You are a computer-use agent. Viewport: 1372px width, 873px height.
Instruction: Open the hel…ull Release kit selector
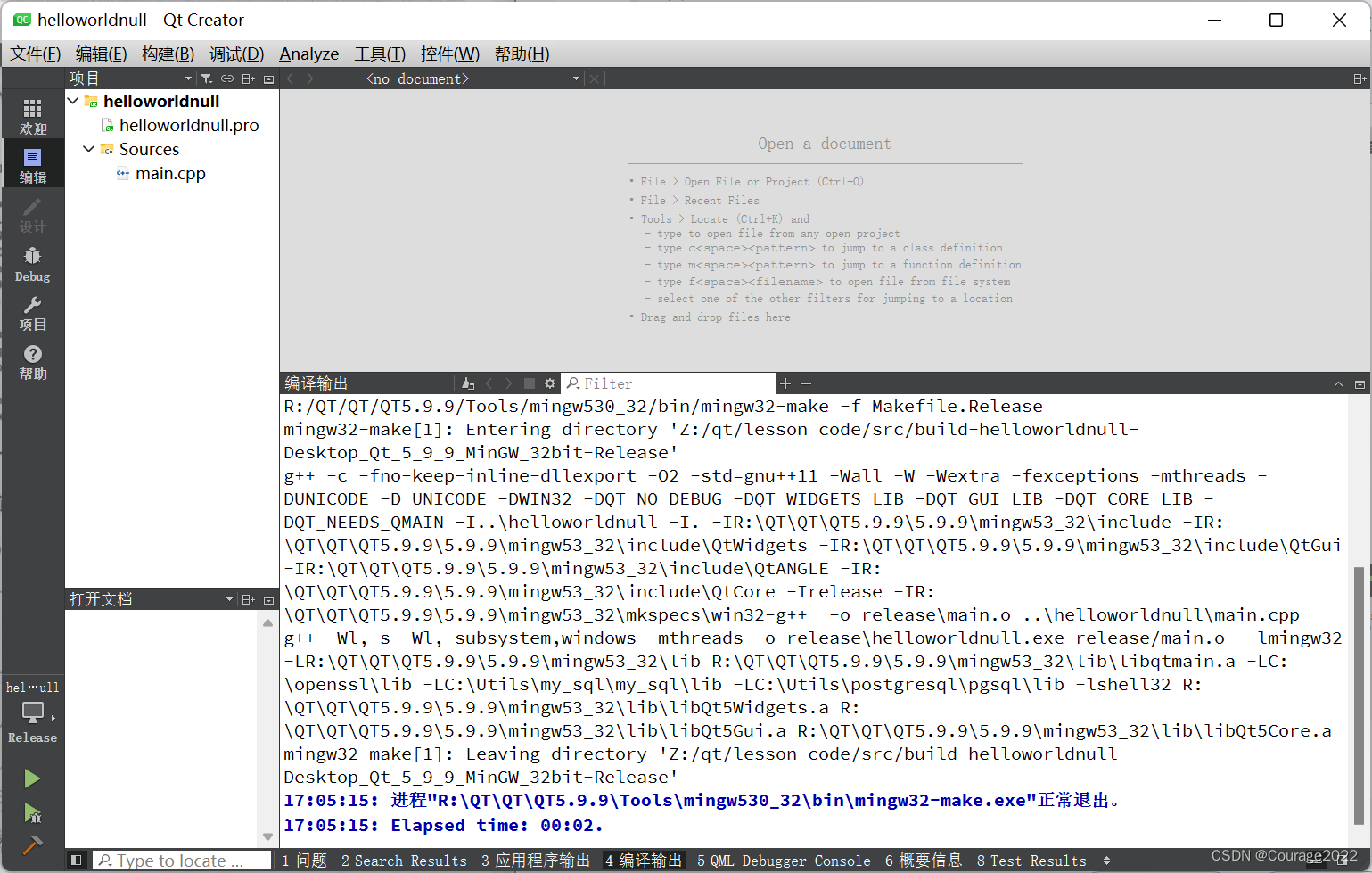pyautogui.click(x=32, y=712)
